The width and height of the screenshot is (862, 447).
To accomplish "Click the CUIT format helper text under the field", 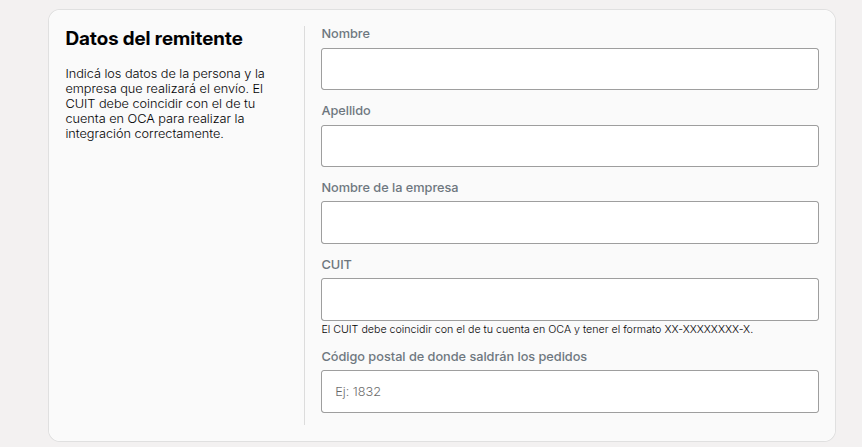I will [x=537, y=329].
